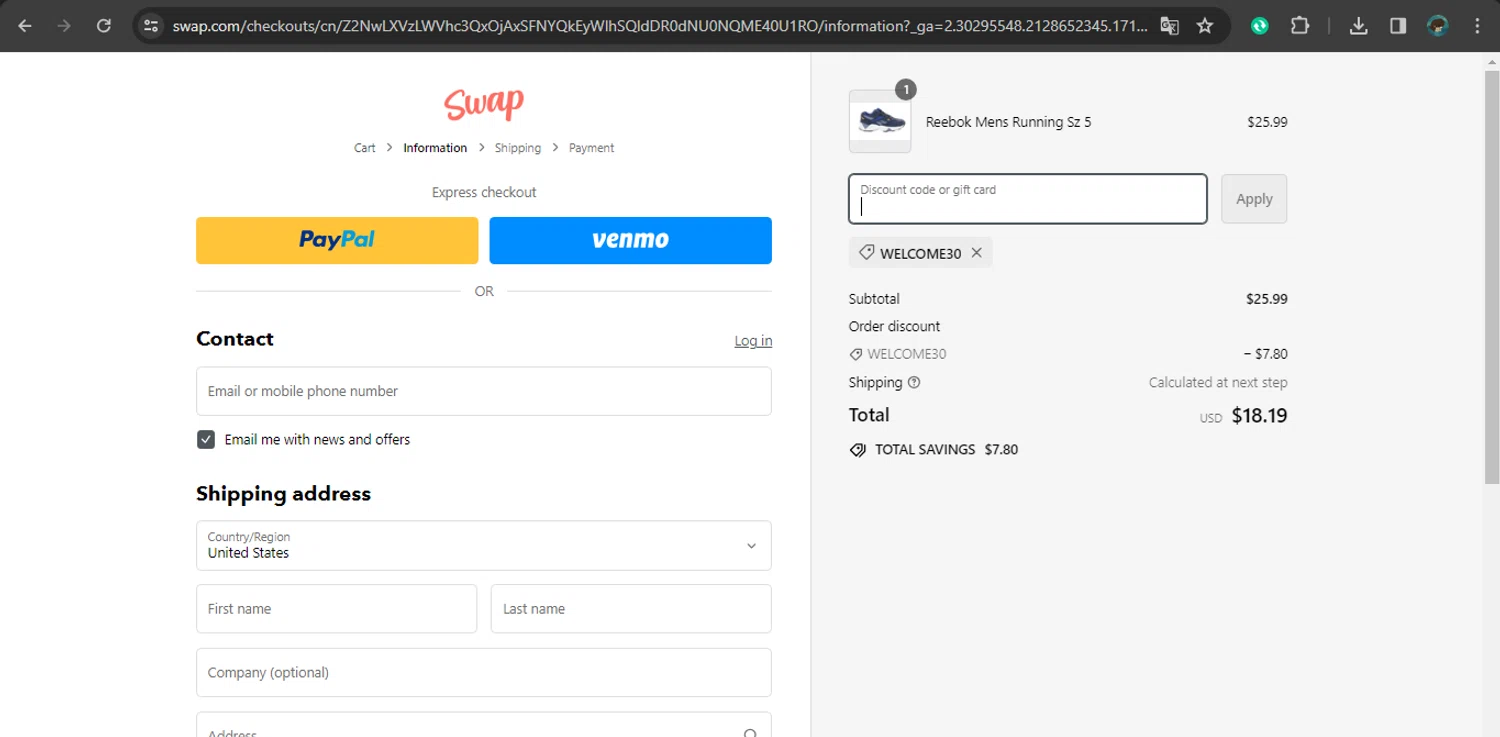
Task: Click the Last name field
Action: (631, 609)
